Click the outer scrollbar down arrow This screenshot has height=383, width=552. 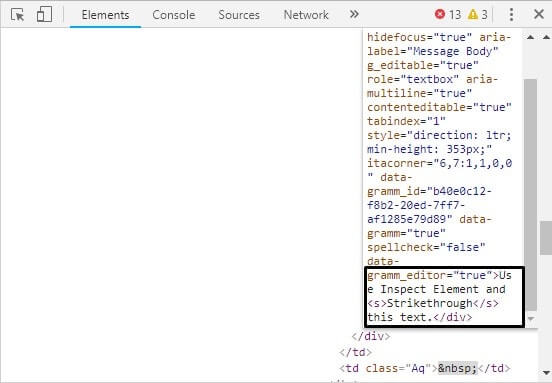pos(546,372)
